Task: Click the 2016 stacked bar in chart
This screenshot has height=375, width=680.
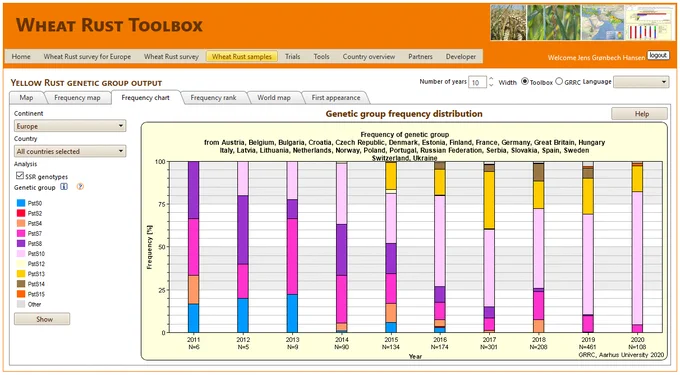Action: 440,247
